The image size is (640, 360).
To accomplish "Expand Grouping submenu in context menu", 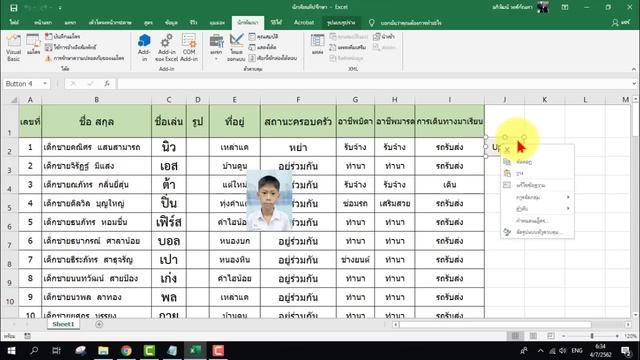I will coord(537,197).
